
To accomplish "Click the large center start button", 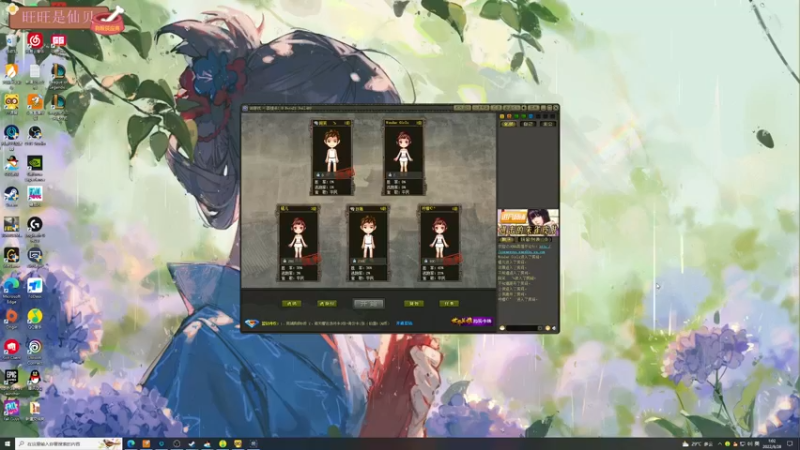I will coord(368,304).
